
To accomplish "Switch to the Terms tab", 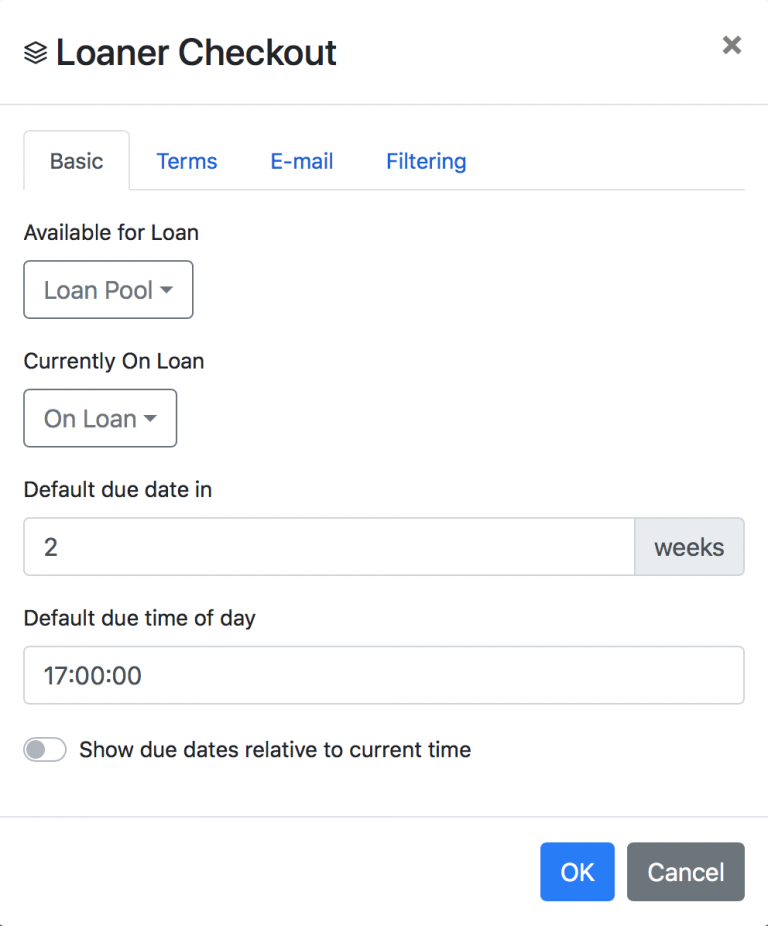I will click(186, 161).
